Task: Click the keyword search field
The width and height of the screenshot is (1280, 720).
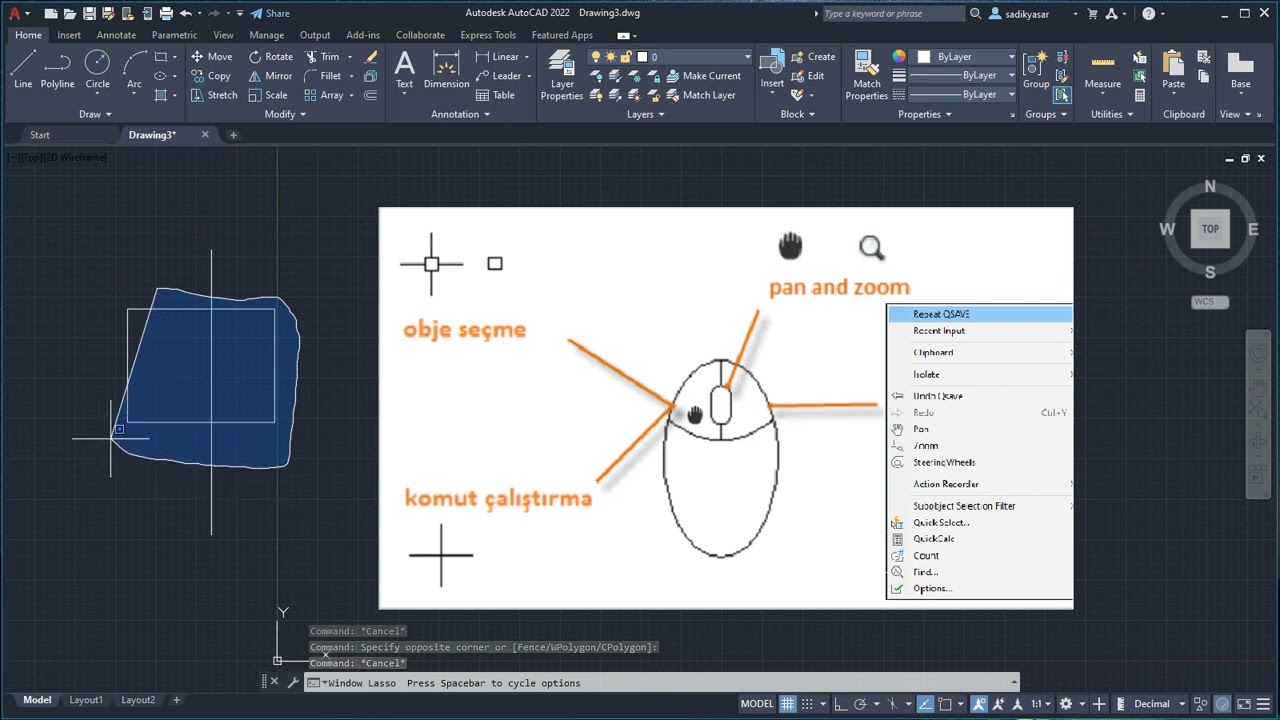Action: pyautogui.click(x=893, y=14)
